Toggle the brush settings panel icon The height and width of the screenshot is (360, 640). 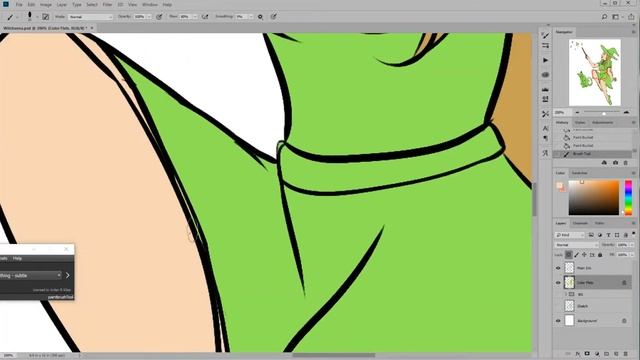pos(46,17)
